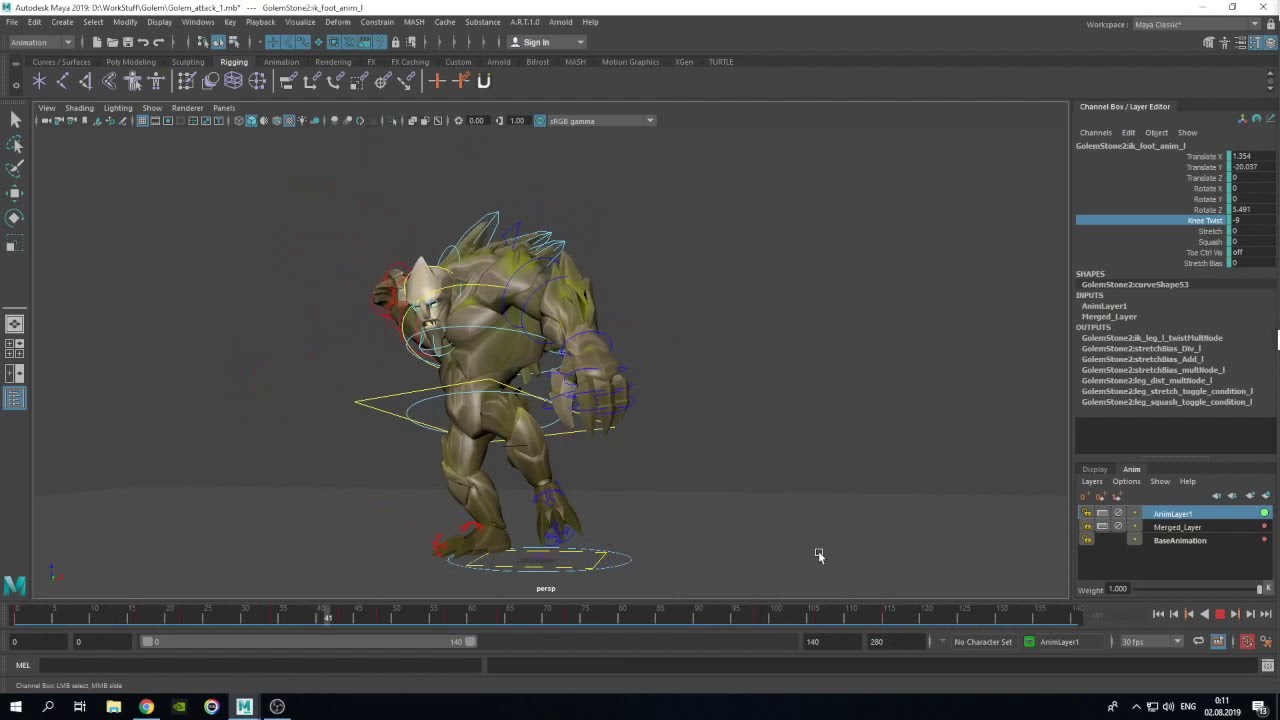The image size is (1280, 720).
Task: Open the Windows menu in menu bar
Action: [x=198, y=22]
